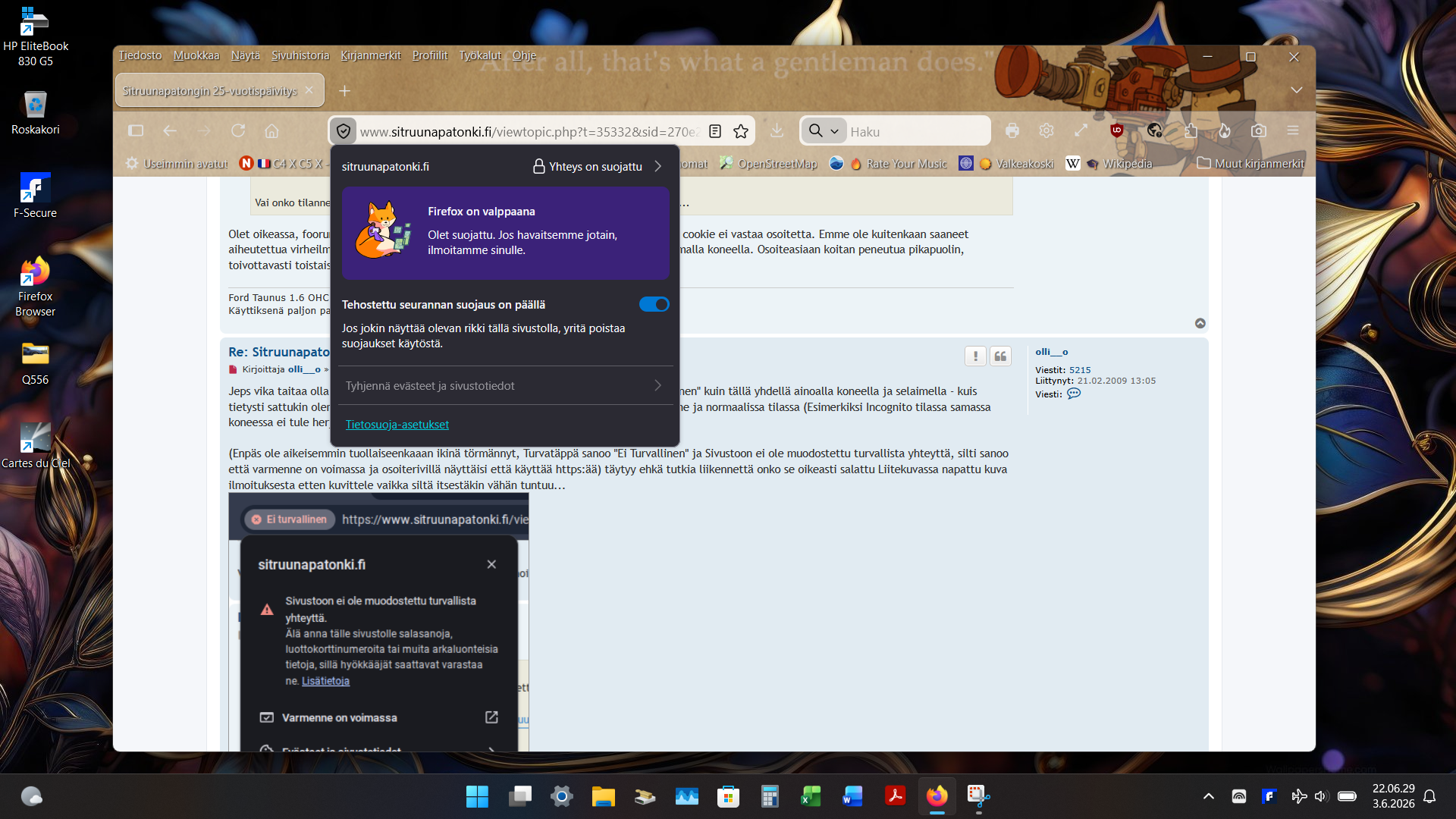
Task: Bookmark this page with the star icon
Action: click(741, 131)
